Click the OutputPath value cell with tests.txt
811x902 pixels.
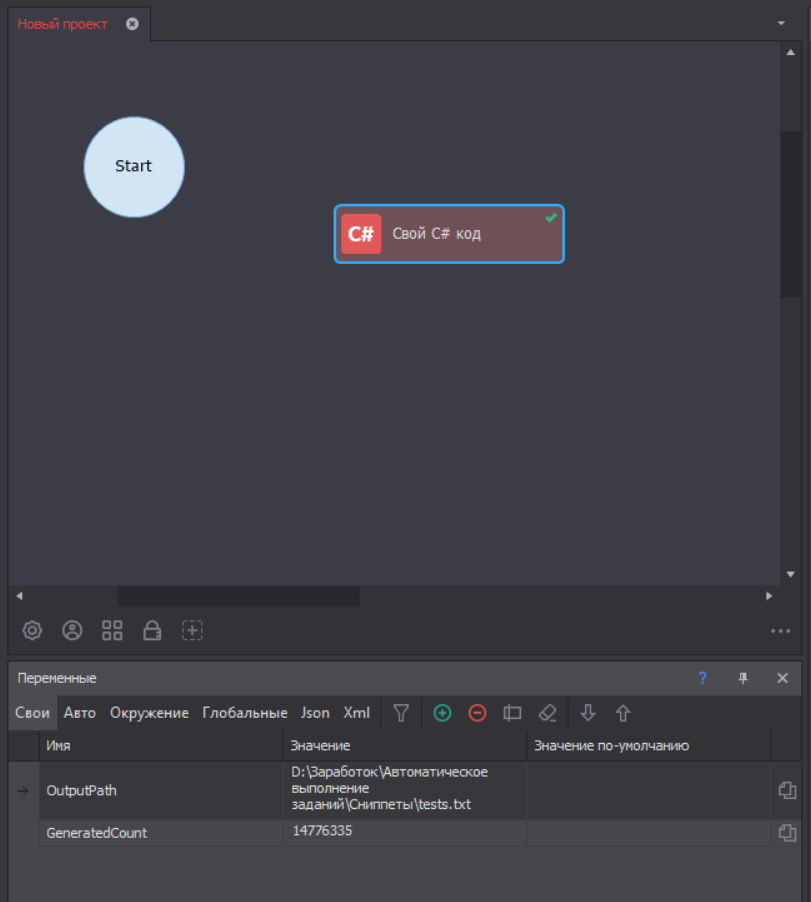click(405, 790)
